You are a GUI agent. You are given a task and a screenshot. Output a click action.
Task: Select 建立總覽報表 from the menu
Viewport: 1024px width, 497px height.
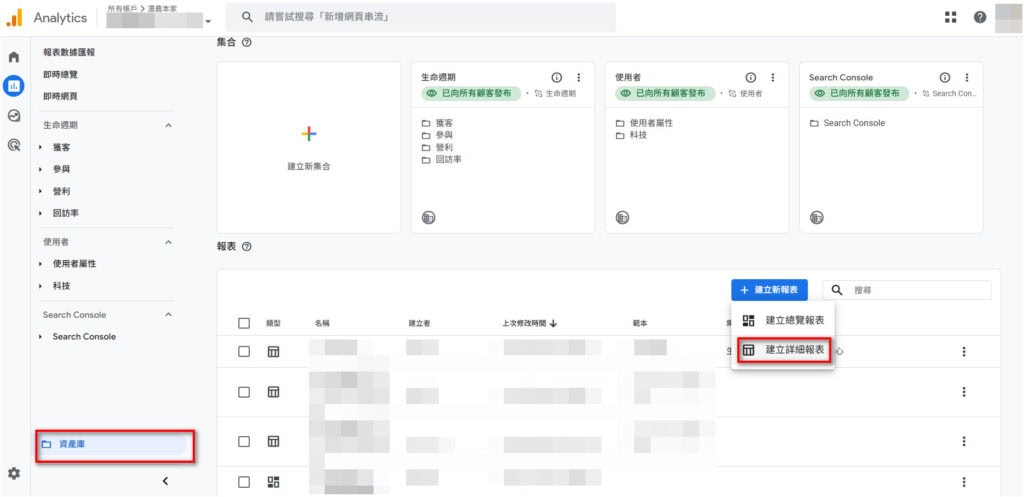(x=784, y=320)
